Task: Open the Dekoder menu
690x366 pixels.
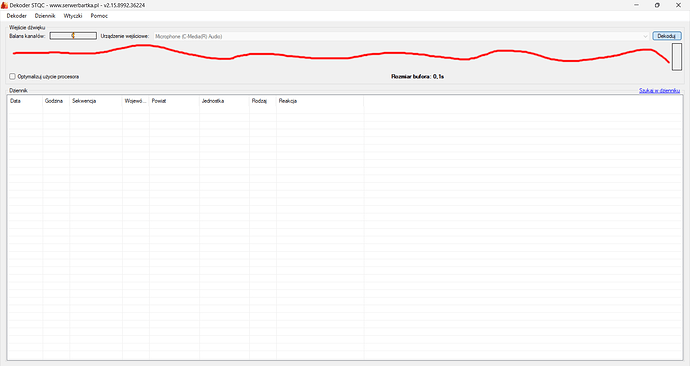Action: coord(17,16)
